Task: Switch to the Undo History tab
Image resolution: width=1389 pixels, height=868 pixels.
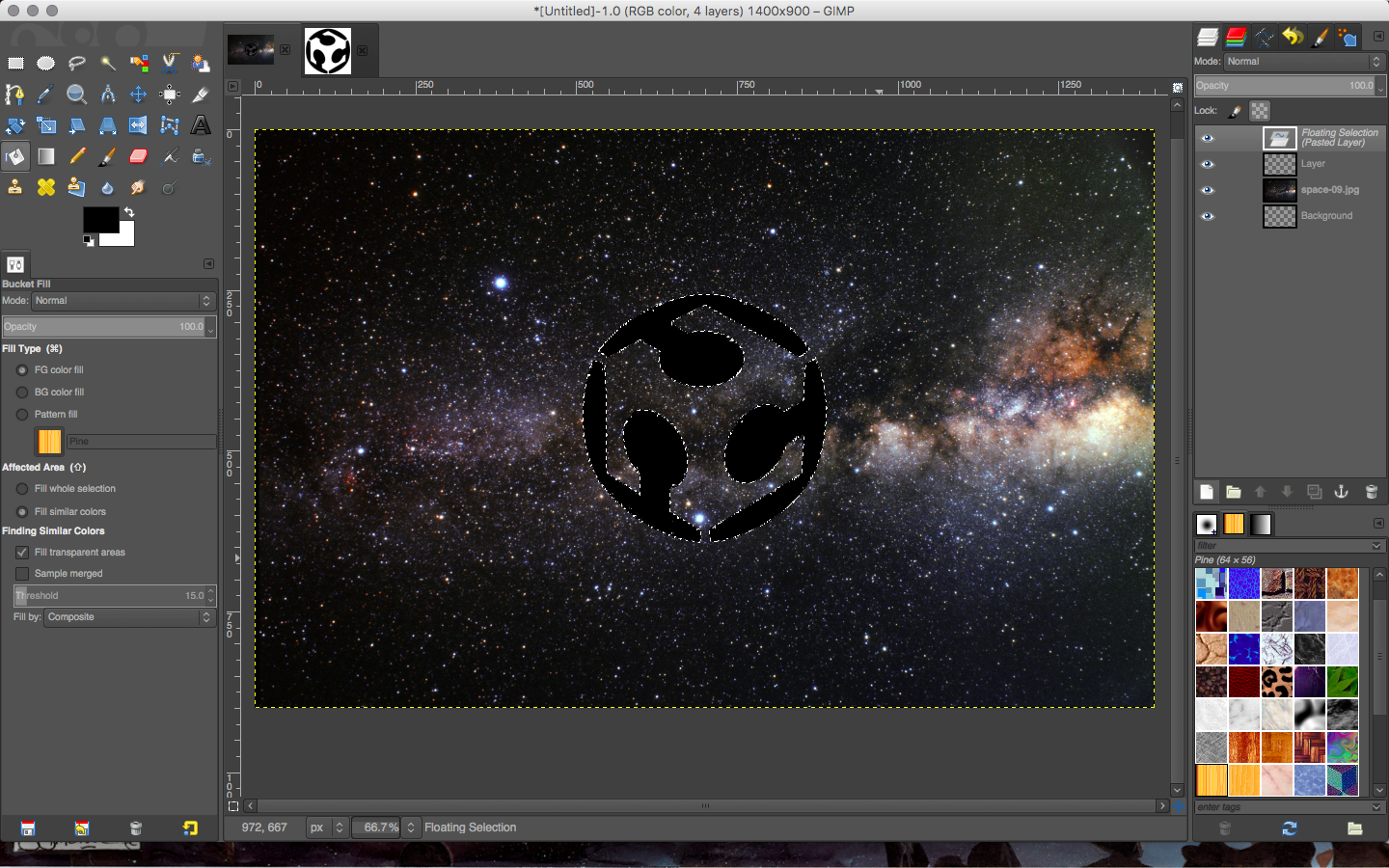Action: pyautogui.click(x=1293, y=38)
